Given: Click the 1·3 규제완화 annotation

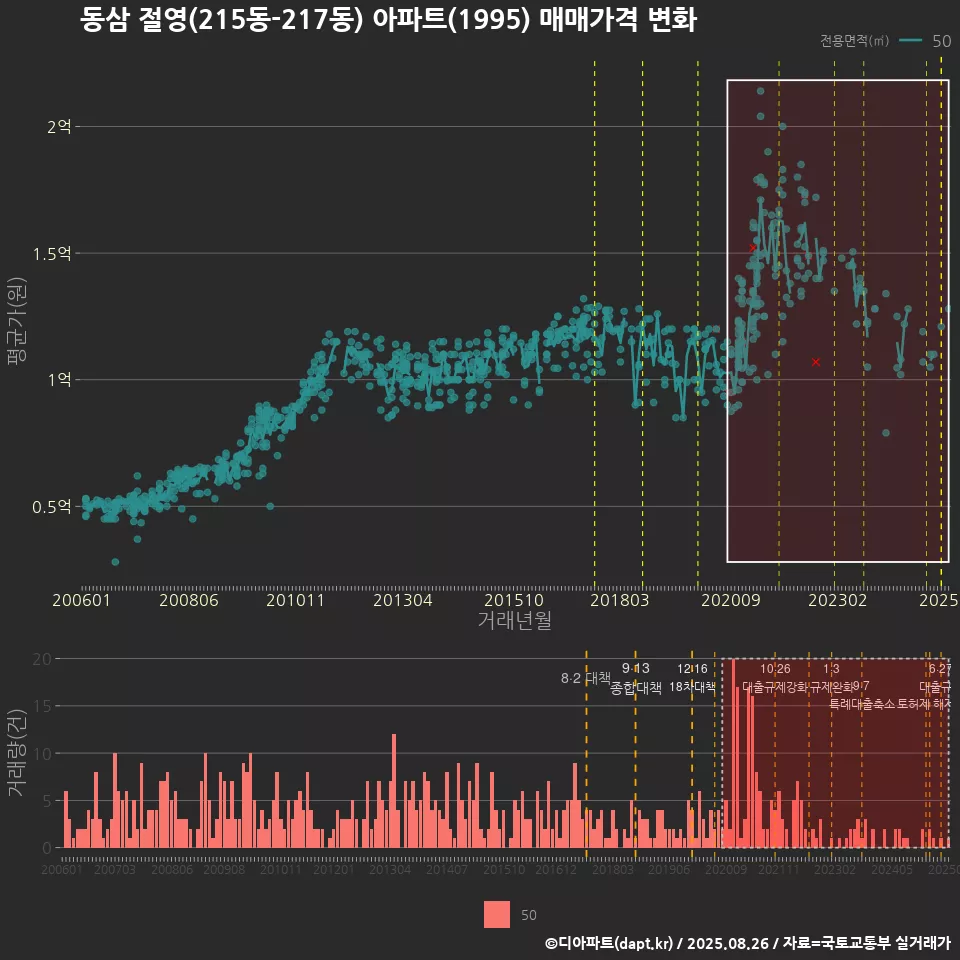Looking at the screenshot, I should 831,678.
